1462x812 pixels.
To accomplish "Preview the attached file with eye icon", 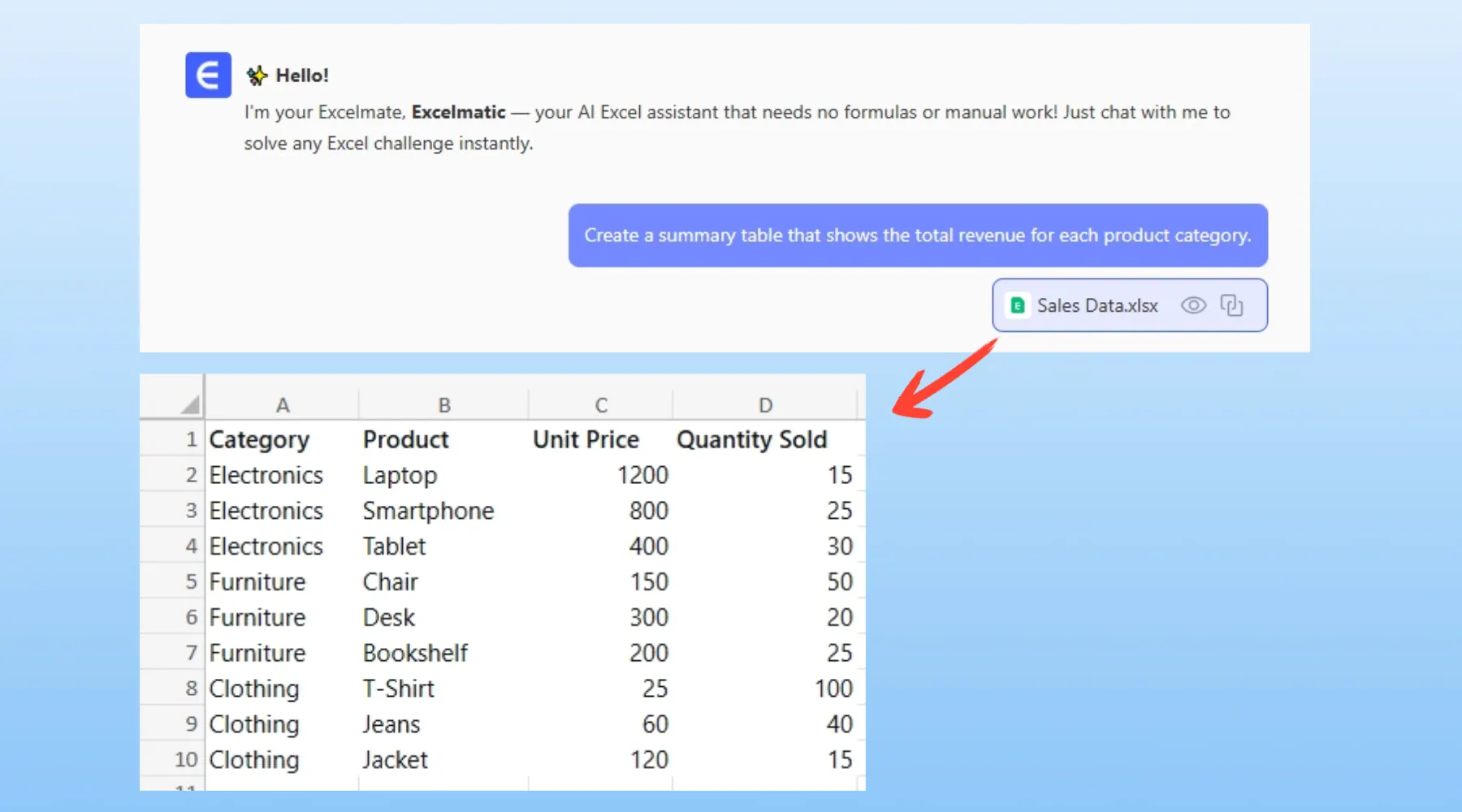I will click(1193, 305).
